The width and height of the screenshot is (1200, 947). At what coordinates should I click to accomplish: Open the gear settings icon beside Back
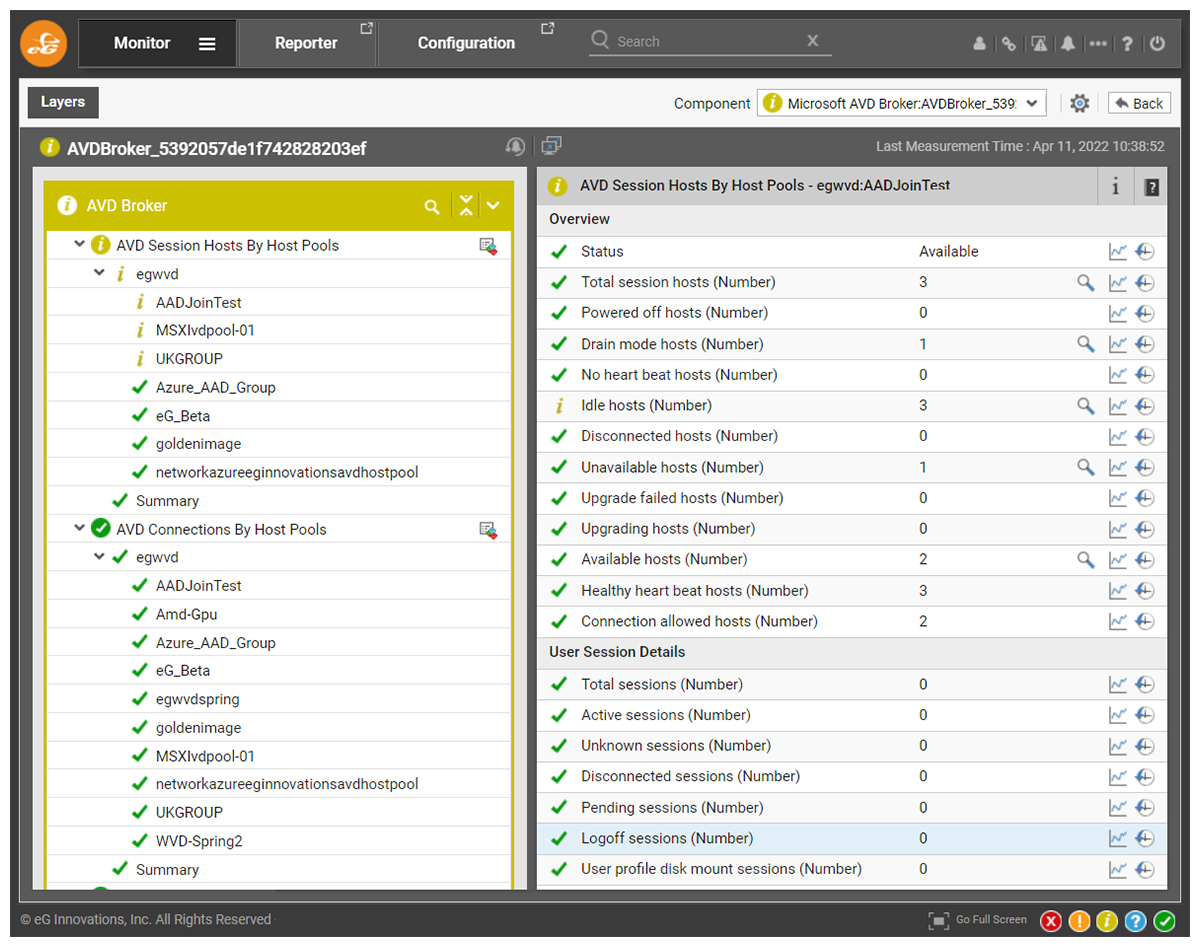tap(1079, 103)
